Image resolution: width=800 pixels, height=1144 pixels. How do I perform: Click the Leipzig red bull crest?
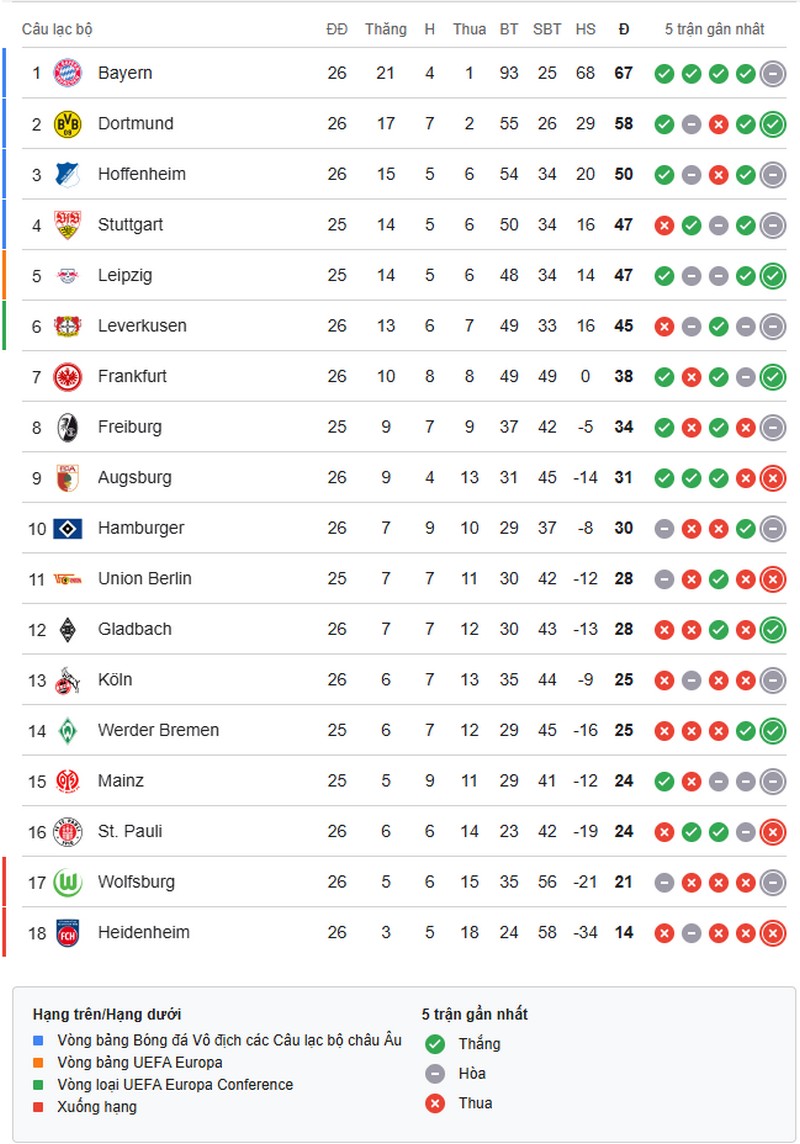[65, 275]
